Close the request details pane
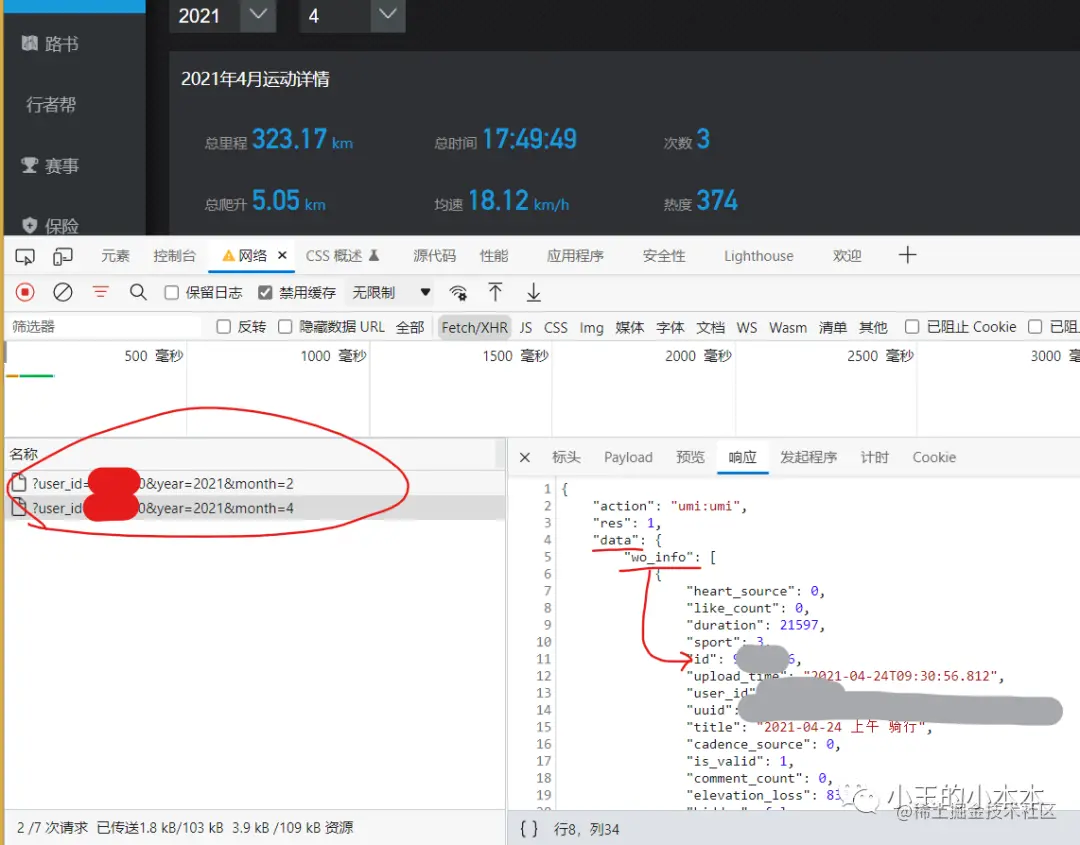 (x=525, y=457)
